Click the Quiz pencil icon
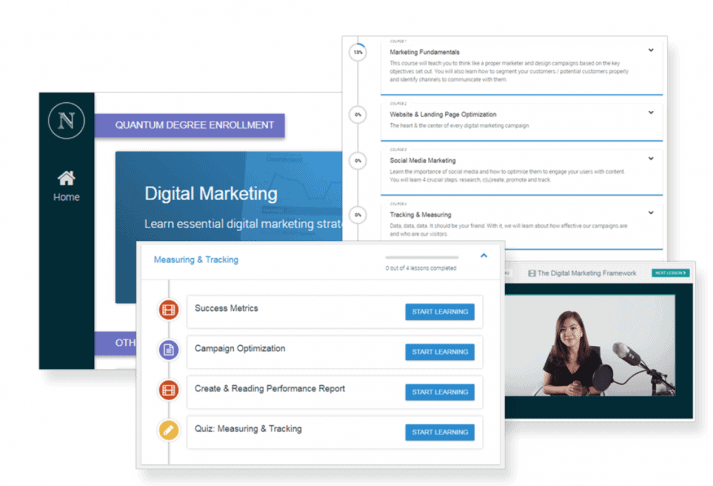This screenshot has height=486, width=713. tap(167, 431)
